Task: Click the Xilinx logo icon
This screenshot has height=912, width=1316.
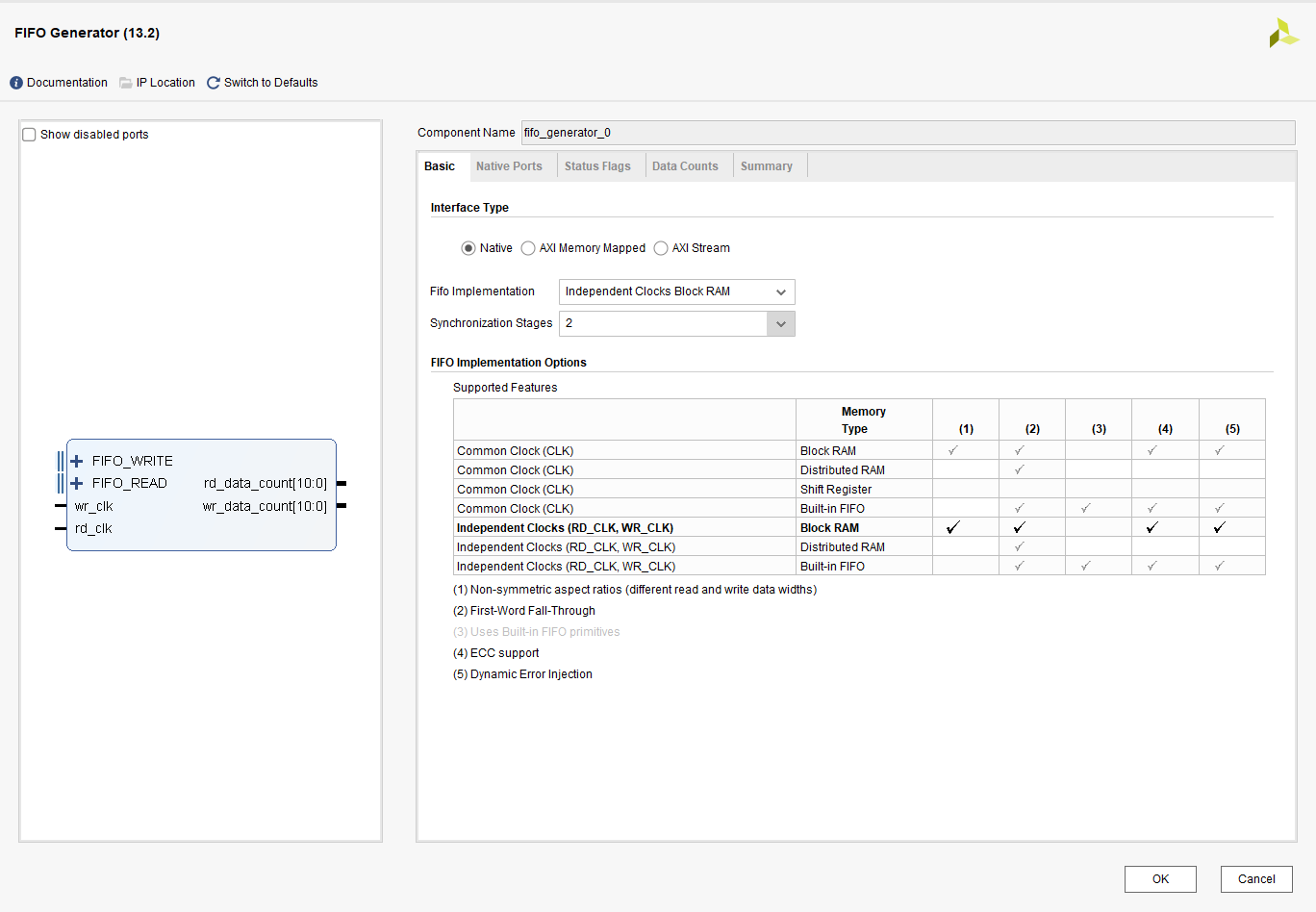Action: click(1283, 34)
